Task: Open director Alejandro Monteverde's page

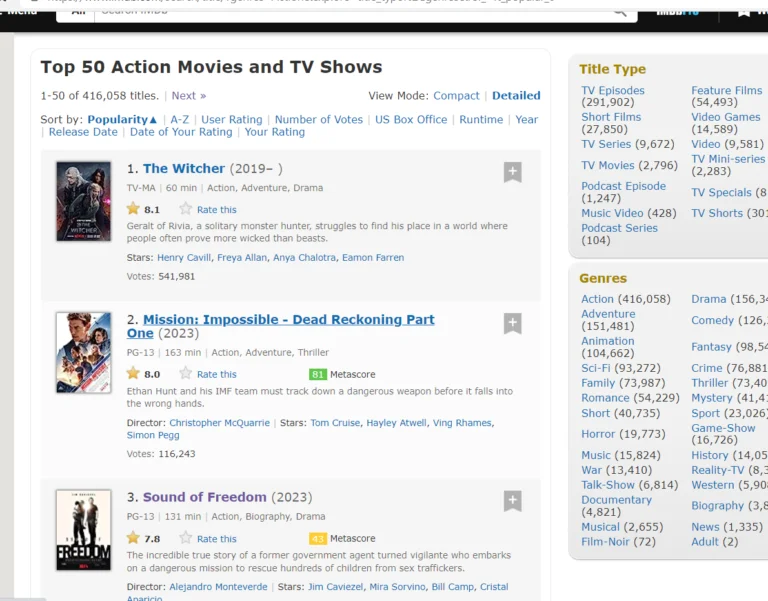Action: (x=218, y=587)
